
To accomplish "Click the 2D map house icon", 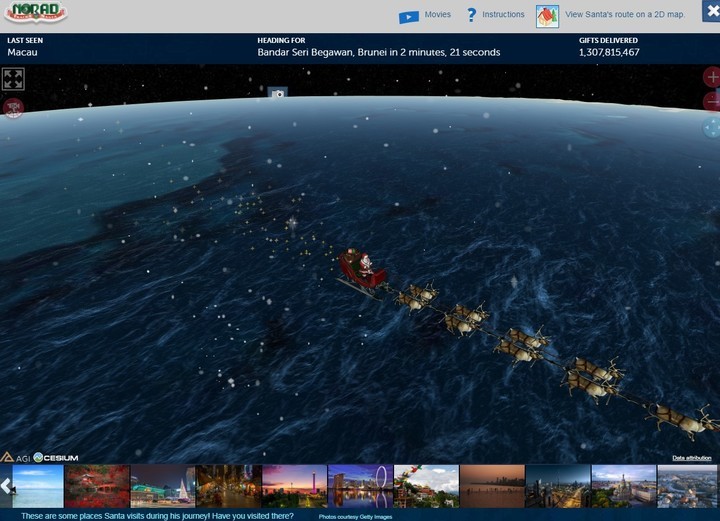I will pos(547,16).
